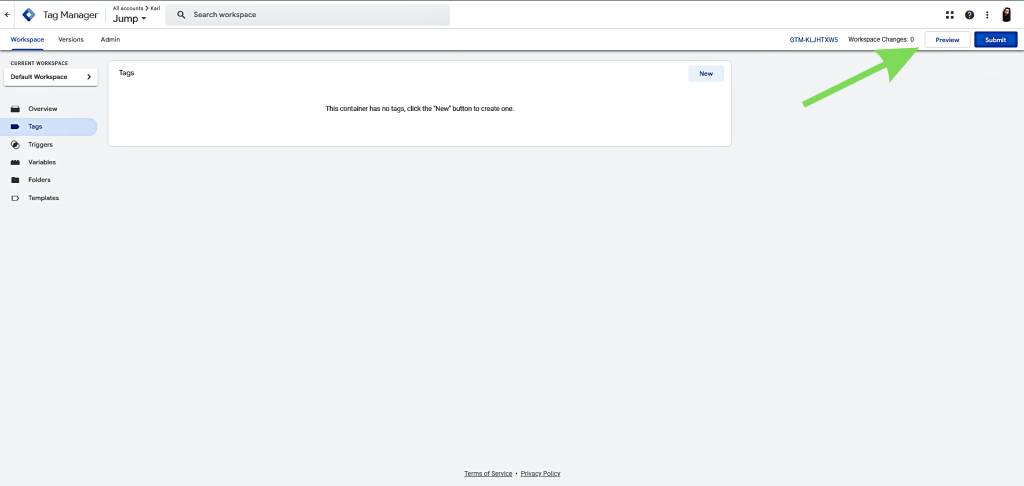Click the Search workspace field
The height and width of the screenshot is (486, 1024).
tap(310, 15)
